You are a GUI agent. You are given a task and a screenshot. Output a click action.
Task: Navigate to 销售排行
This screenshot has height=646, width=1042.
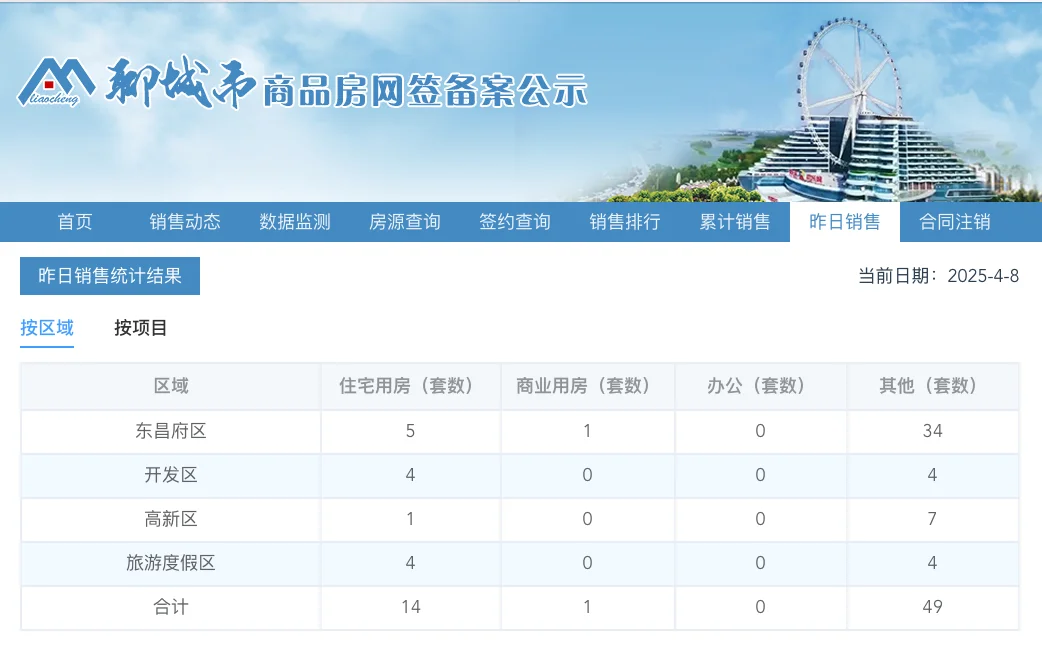coord(625,222)
